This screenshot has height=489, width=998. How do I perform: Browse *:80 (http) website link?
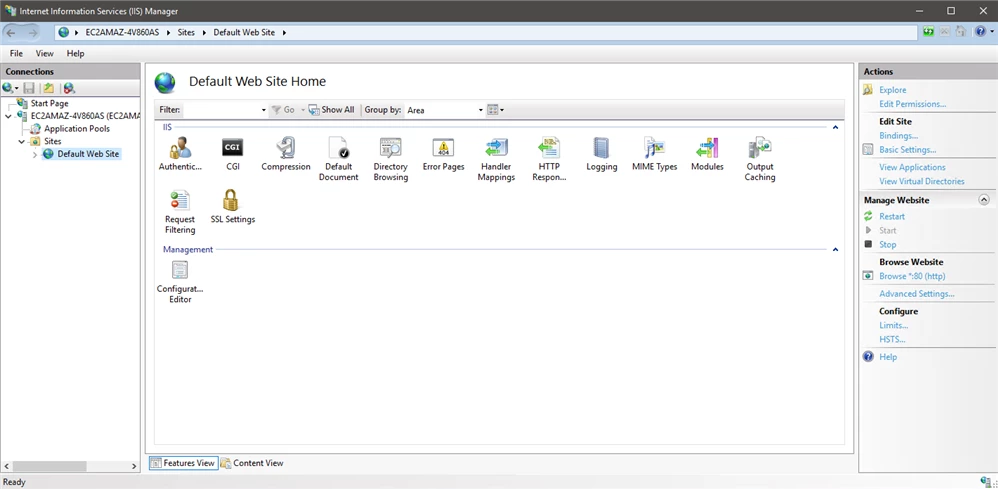click(x=912, y=276)
